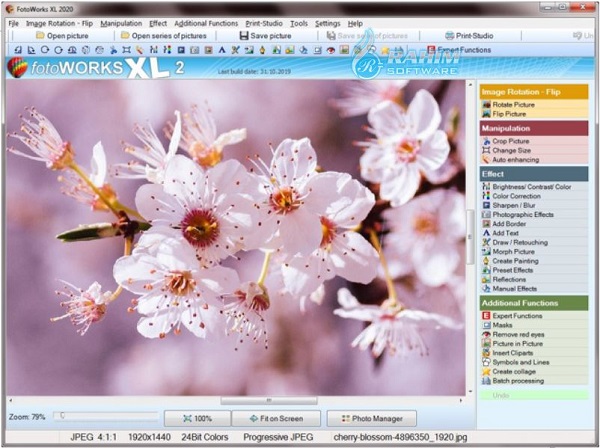The height and width of the screenshot is (448, 600).
Task: Open Brightness/ Contrast/ Color in the Effect panel
Action: [x=534, y=187]
